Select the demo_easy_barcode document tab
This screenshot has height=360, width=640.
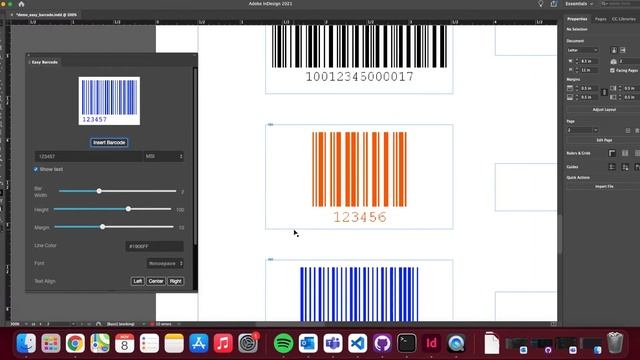(x=46, y=15)
